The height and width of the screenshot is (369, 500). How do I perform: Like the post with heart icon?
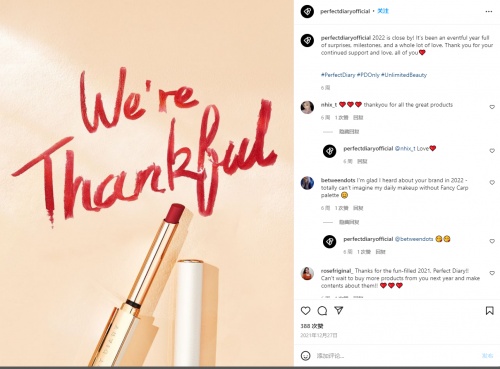click(305, 311)
